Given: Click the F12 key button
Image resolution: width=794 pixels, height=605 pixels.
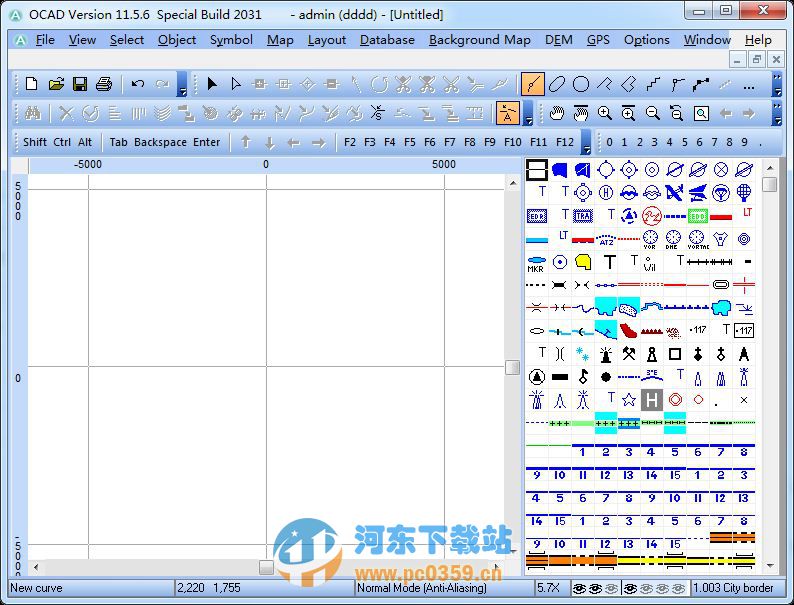Looking at the screenshot, I should [565, 142].
